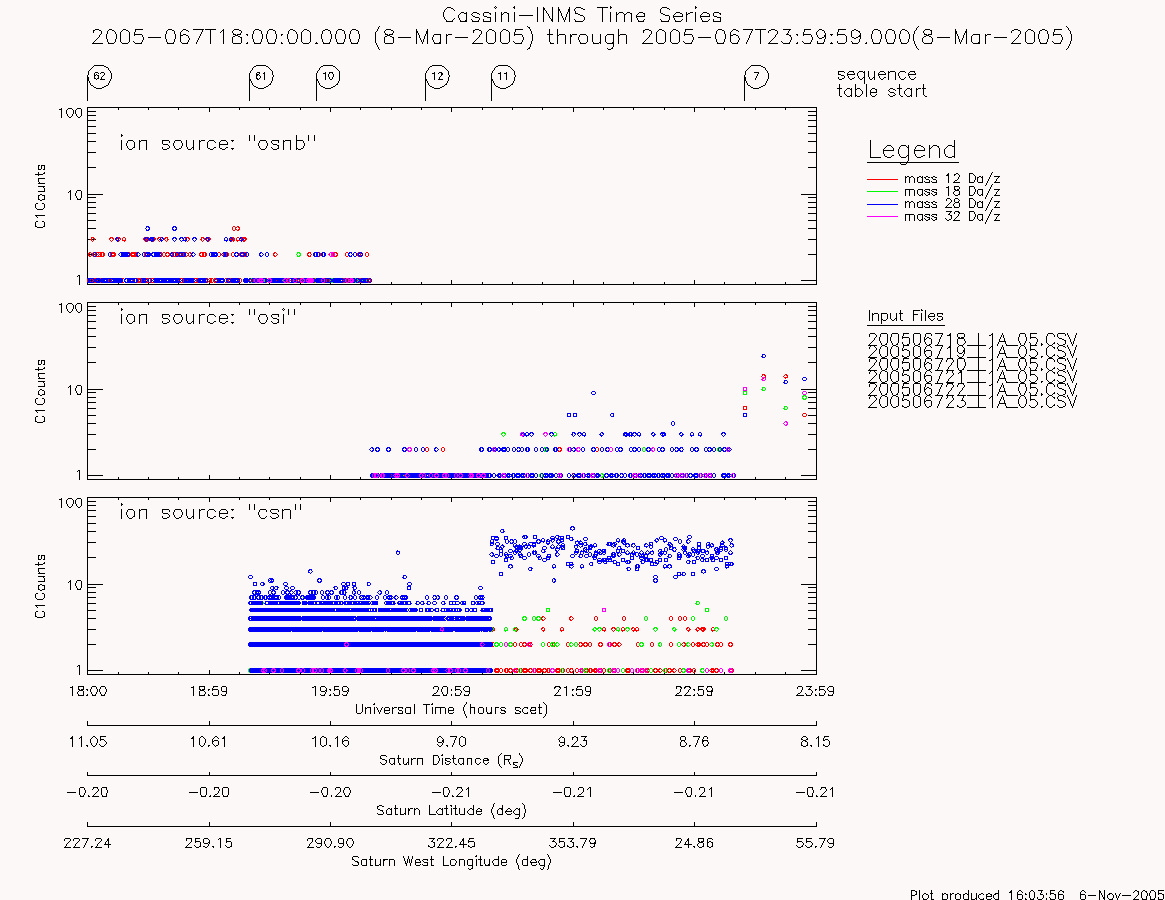Image resolution: width=1165 pixels, height=900 pixels.
Task: Click sequence table marker 62
Action: click(100, 77)
